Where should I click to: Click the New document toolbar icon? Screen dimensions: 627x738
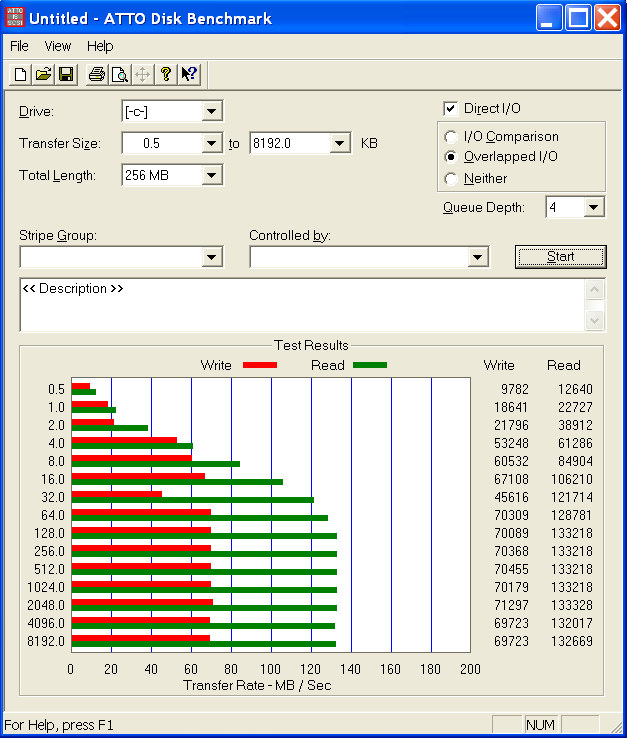(20, 74)
